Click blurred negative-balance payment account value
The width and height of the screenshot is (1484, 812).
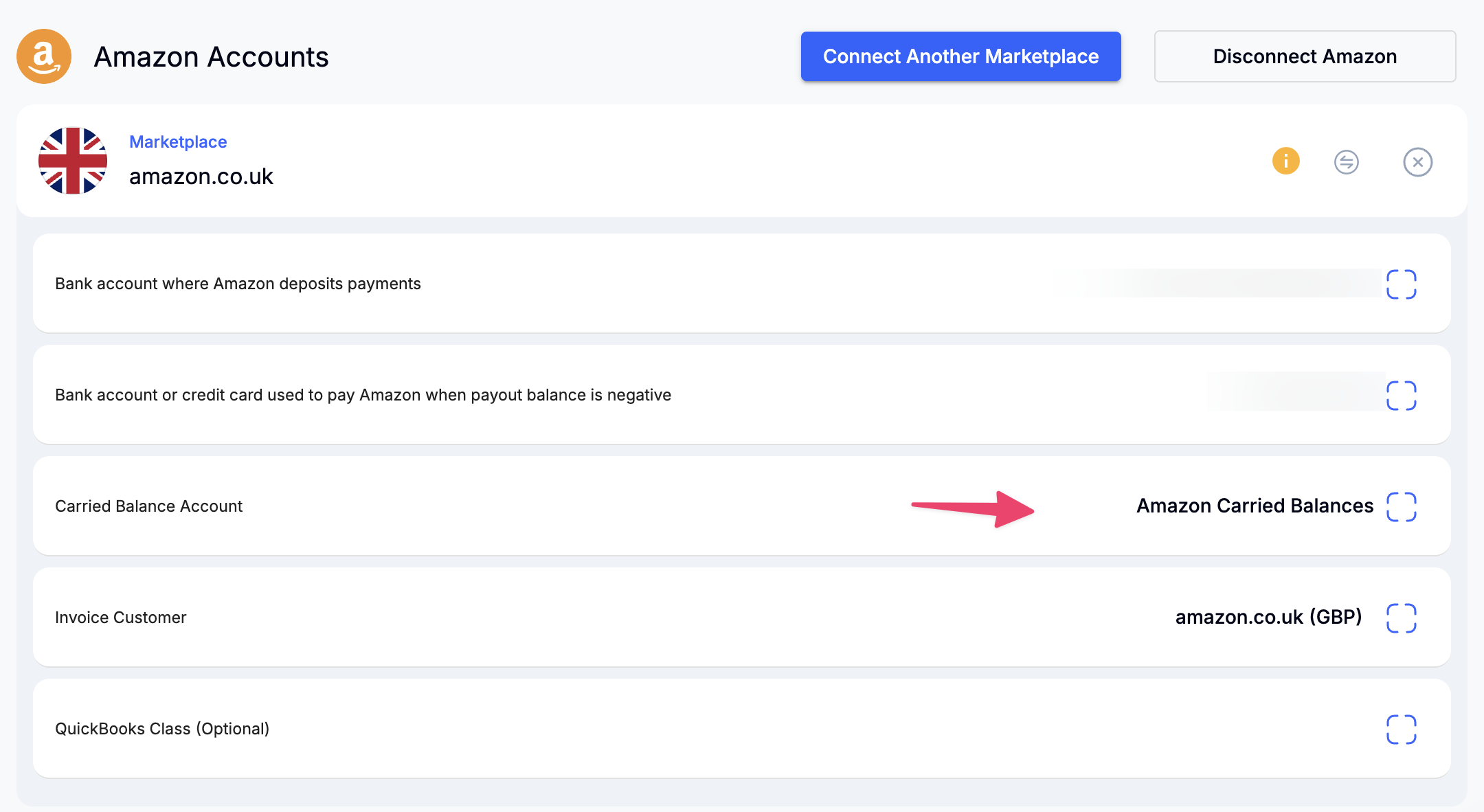[1298, 392]
